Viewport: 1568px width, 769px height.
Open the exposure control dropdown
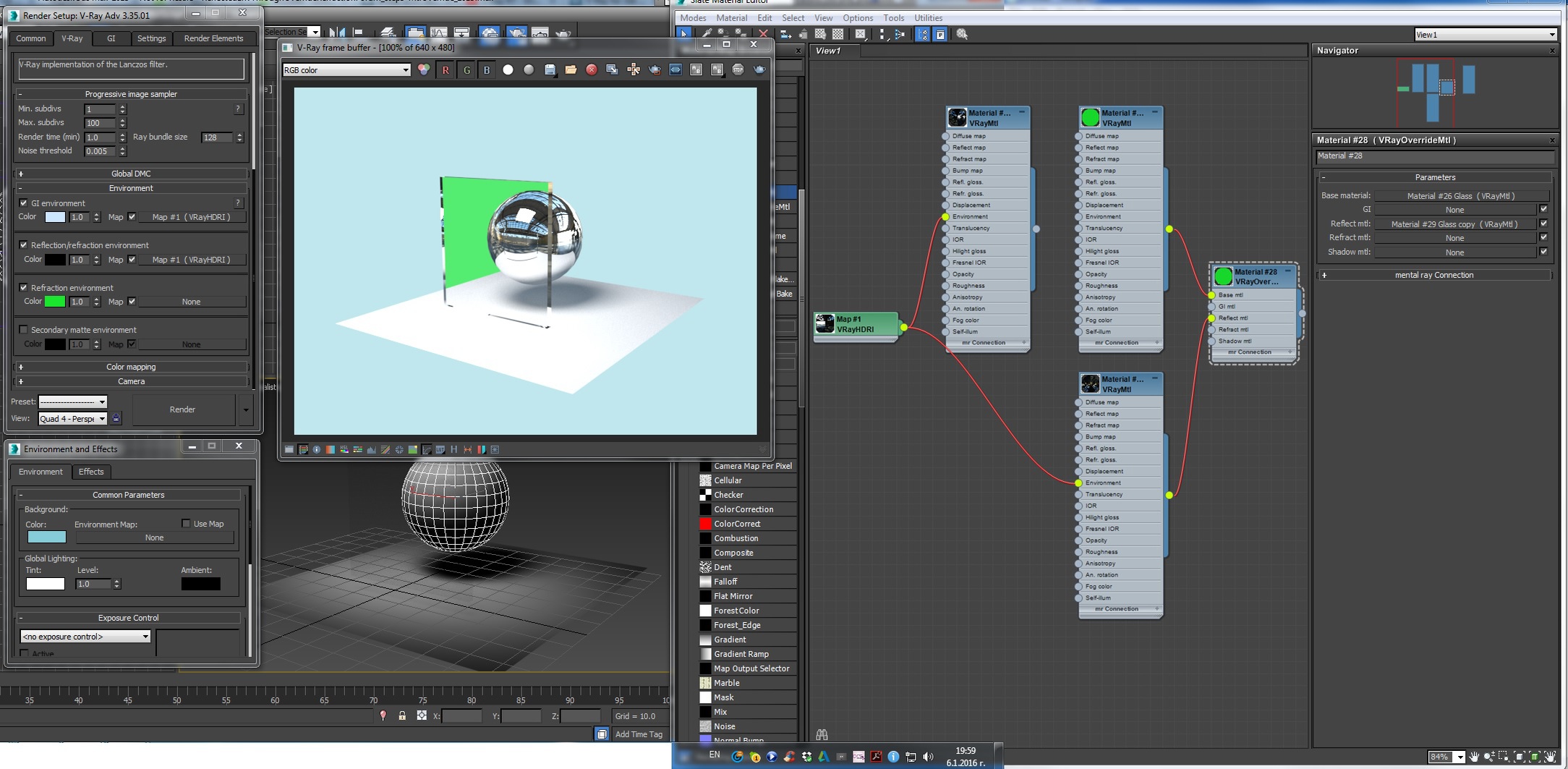(85, 637)
